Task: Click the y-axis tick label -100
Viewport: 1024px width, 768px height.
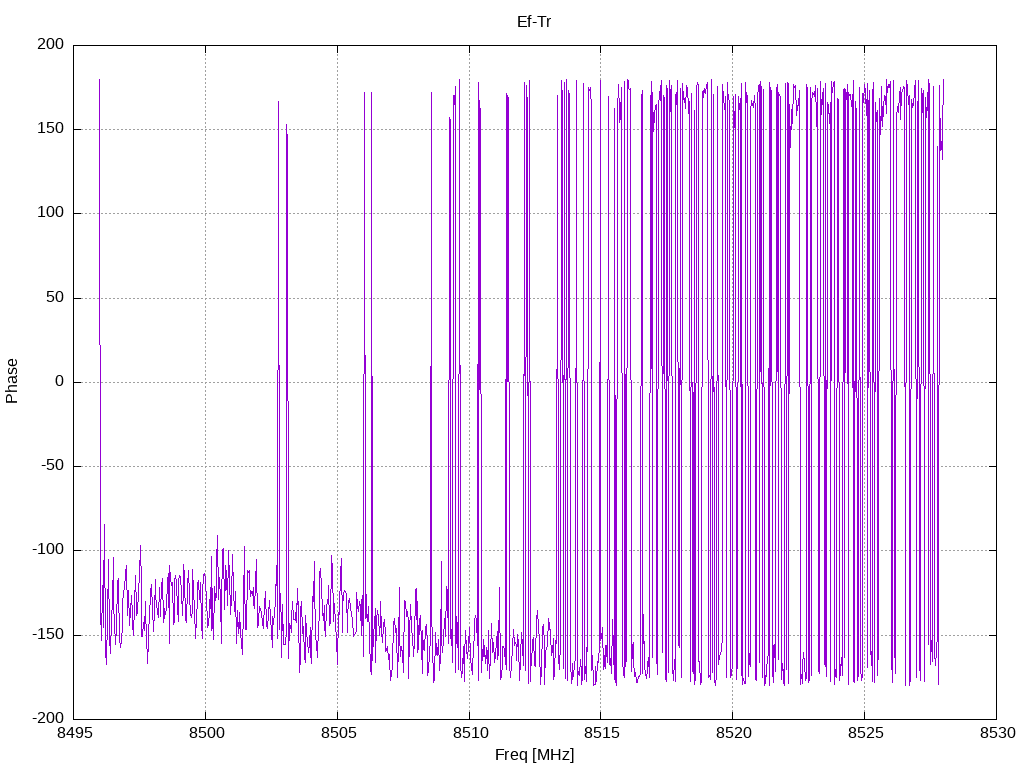Action: pyautogui.click(x=48, y=550)
